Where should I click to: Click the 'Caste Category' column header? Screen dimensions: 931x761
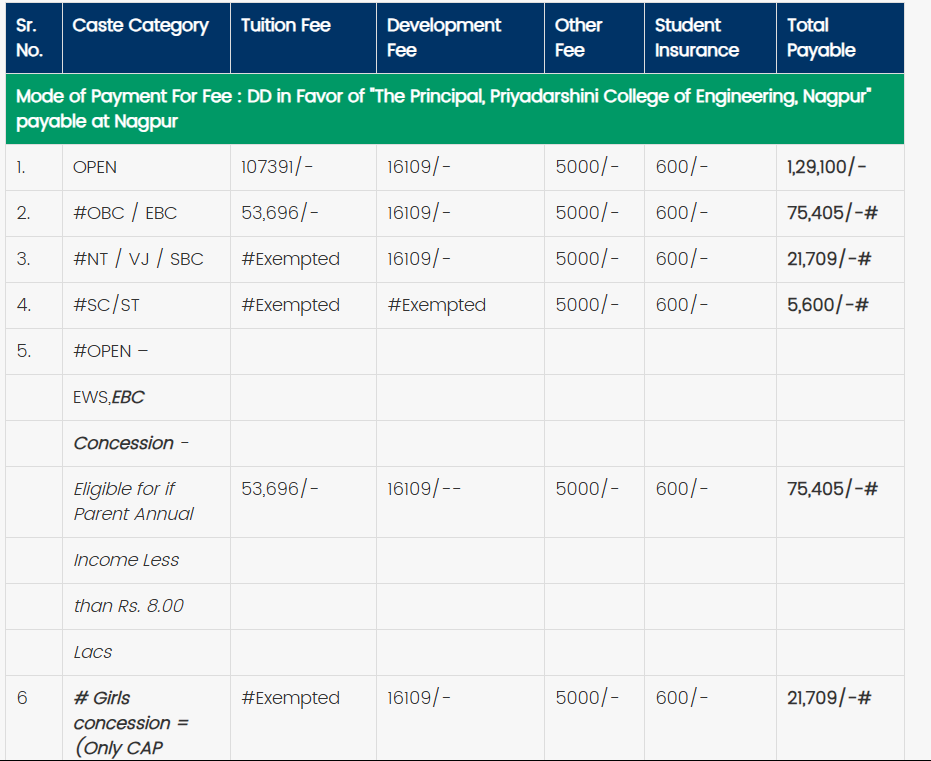click(x=146, y=38)
